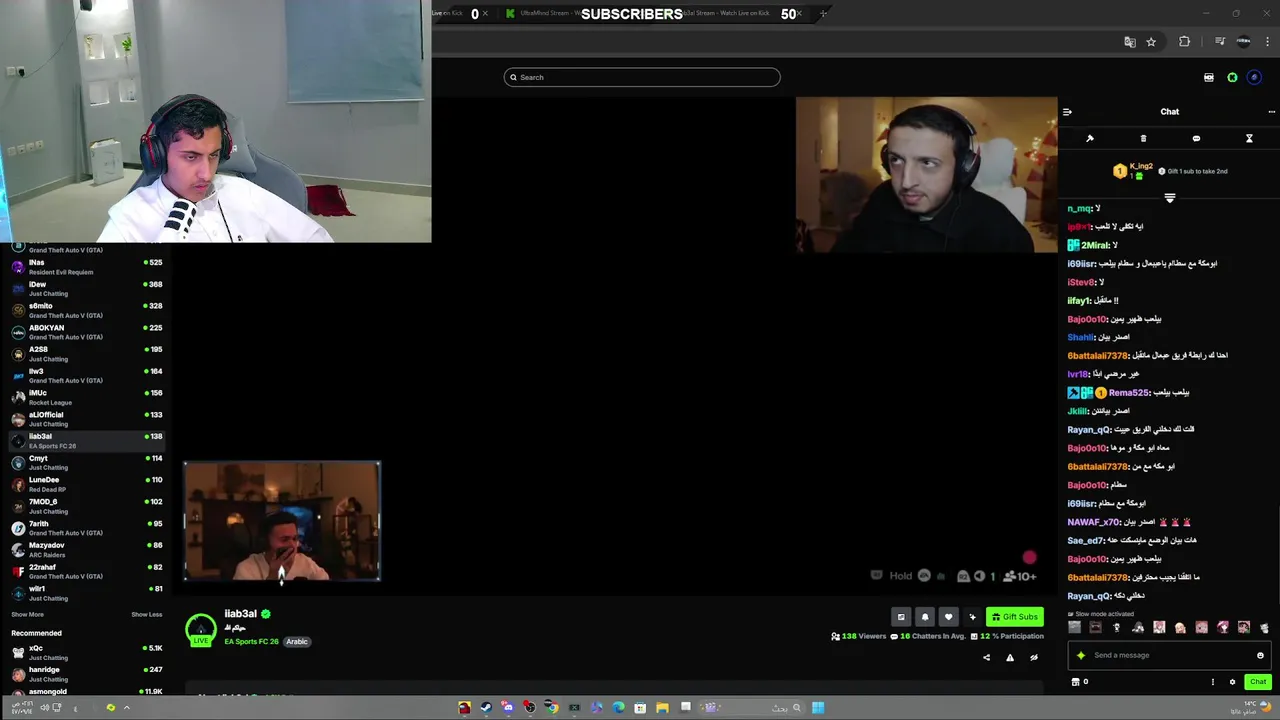The width and height of the screenshot is (1280, 720).
Task: Open xQc in Recommended channels
Action: point(87,652)
